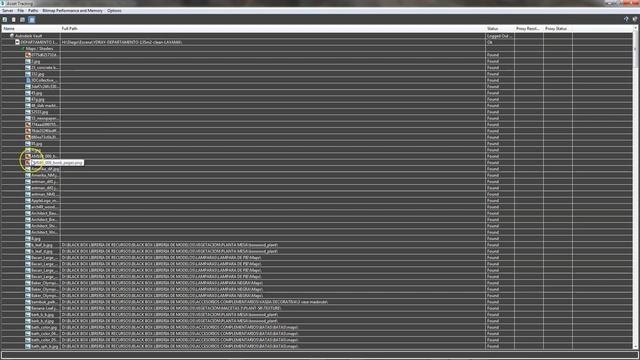Click the Proxy Resolution column header
The width and height of the screenshot is (640, 360).
point(529,29)
